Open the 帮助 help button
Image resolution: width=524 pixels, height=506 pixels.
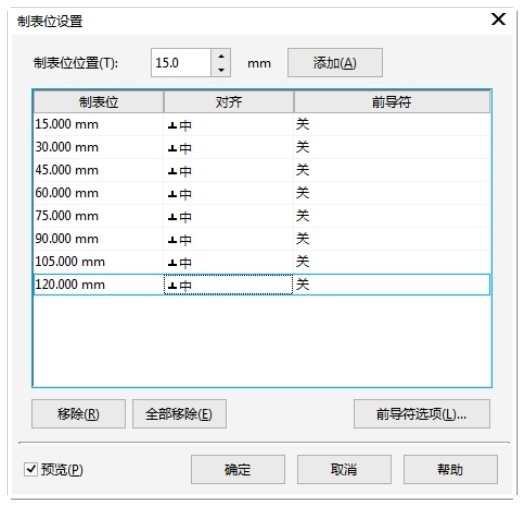point(450,469)
